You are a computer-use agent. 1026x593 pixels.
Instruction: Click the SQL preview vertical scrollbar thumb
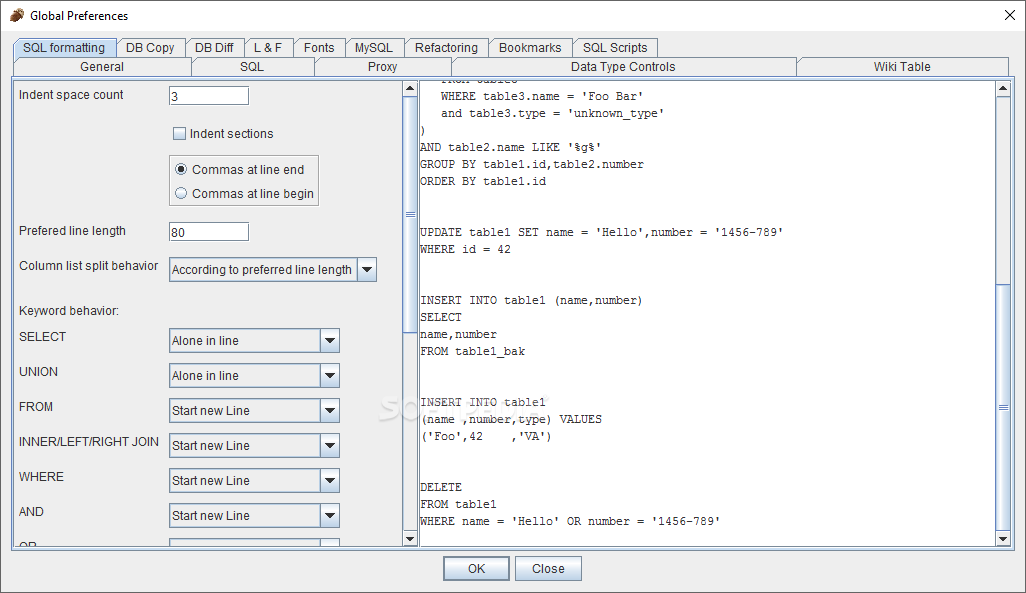click(x=1003, y=407)
